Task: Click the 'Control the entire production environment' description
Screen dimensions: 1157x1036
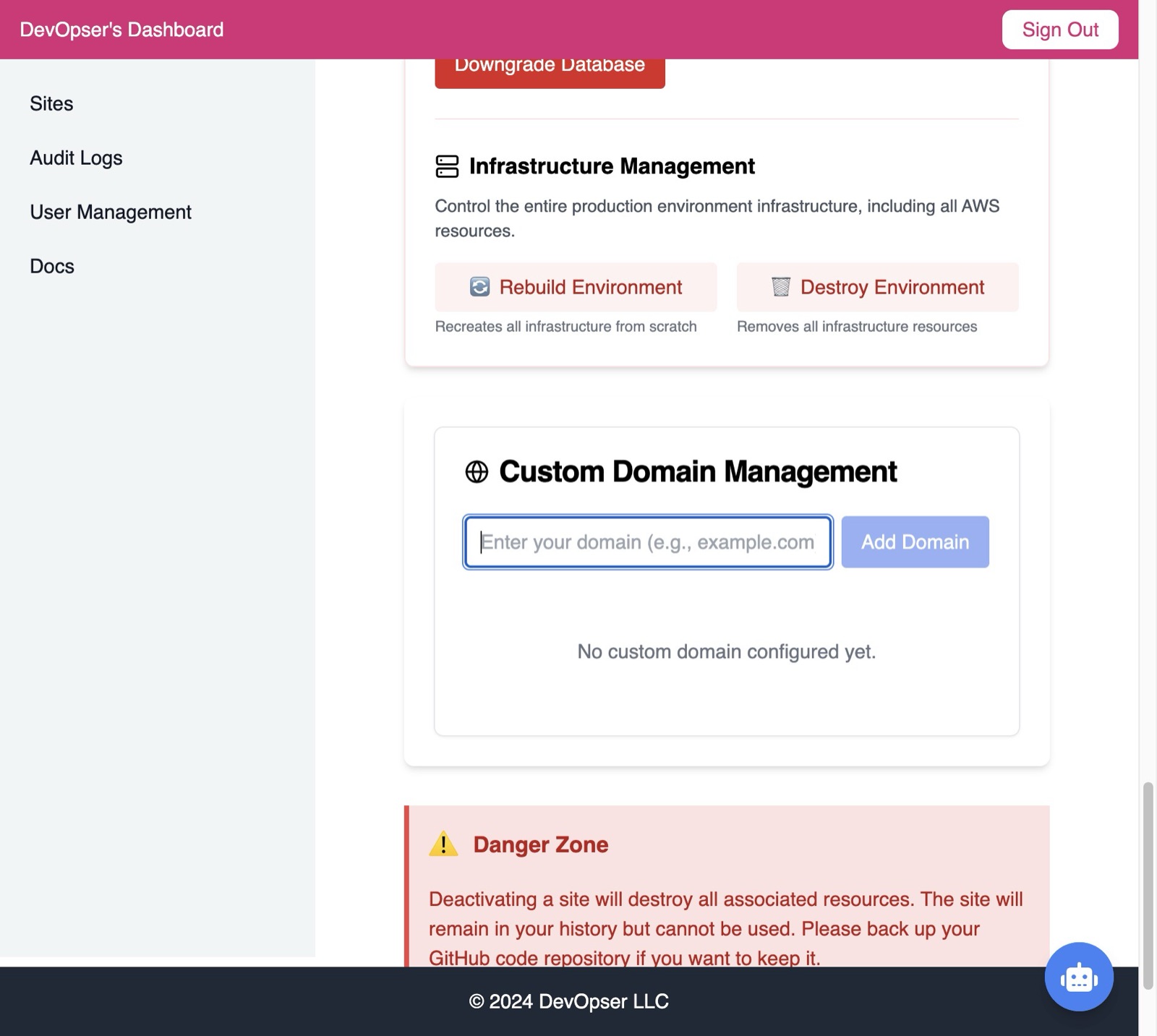Action: click(x=717, y=218)
